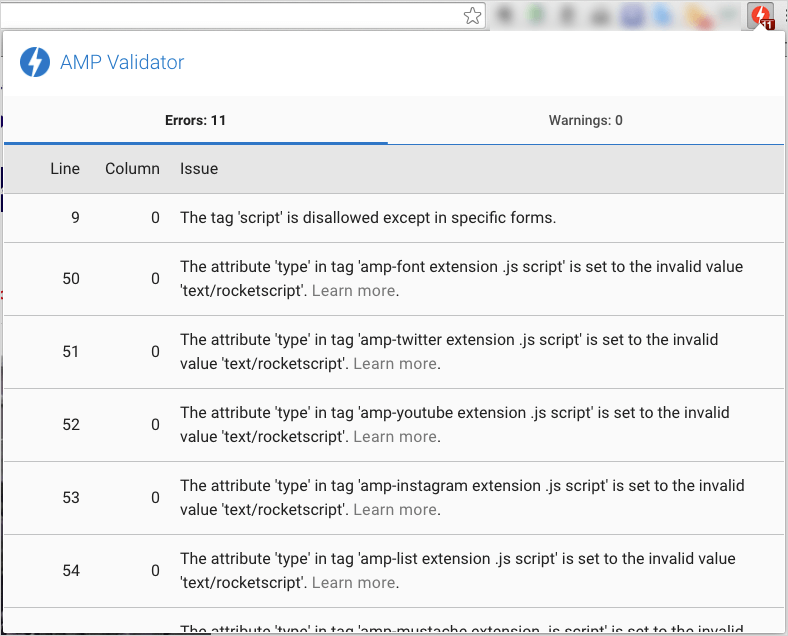Image resolution: width=788 pixels, height=636 pixels.
Task: Select the script disallowed error message
Action: point(368,218)
